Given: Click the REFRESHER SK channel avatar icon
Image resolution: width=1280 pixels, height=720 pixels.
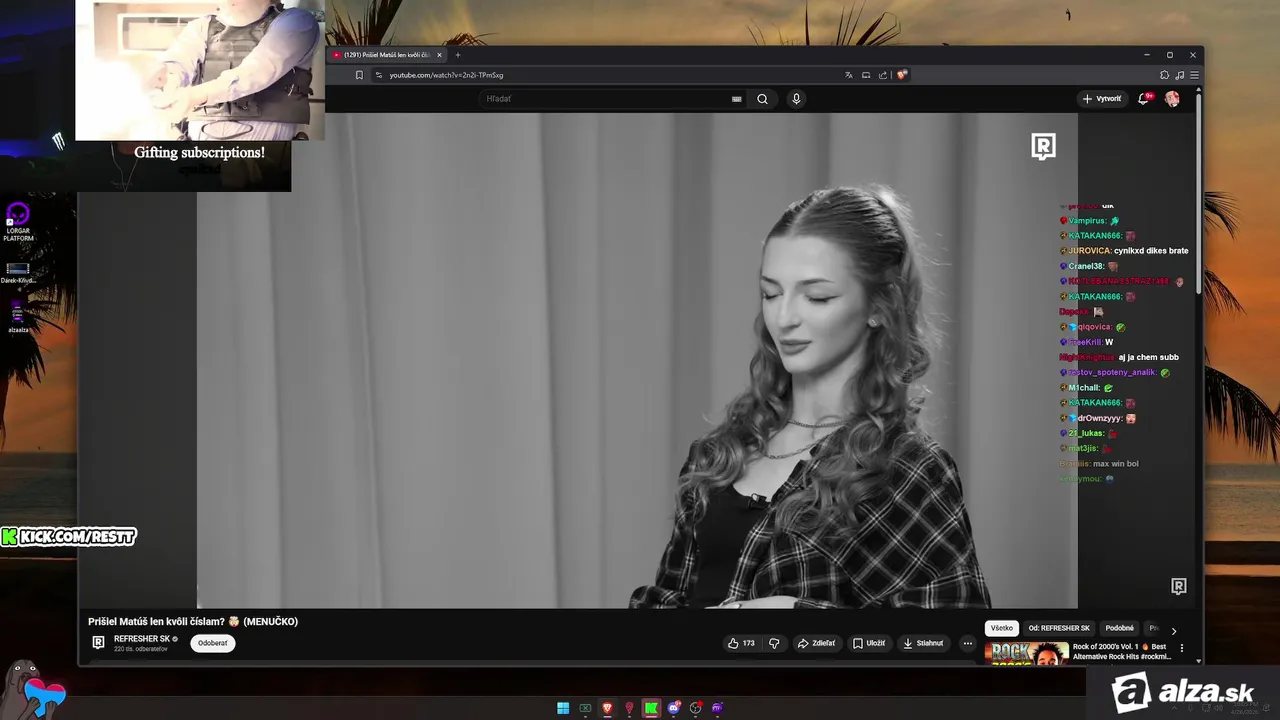Looking at the screenshot, I should click(98, 643).
